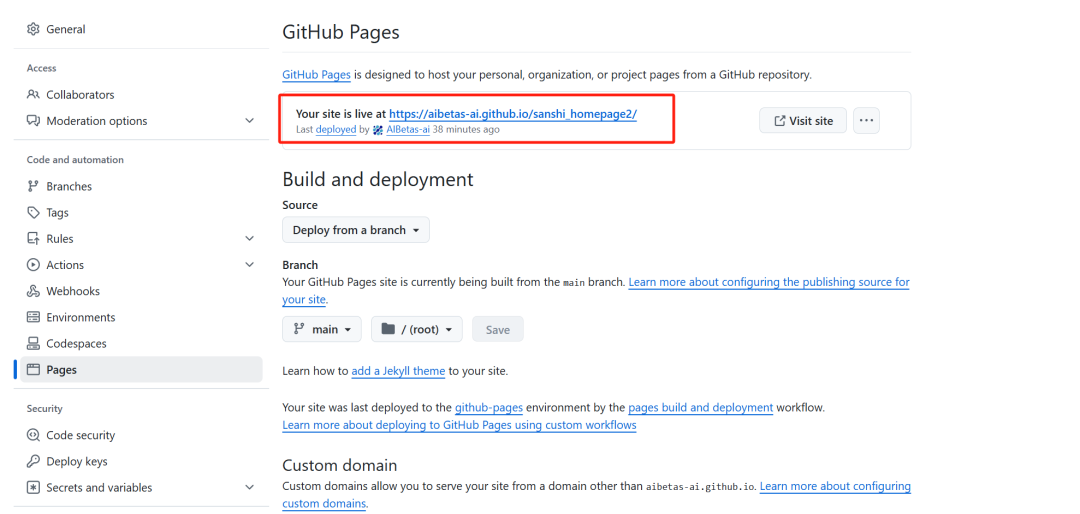Click the '38 minutes ago' timestamp
This screenshot has height=514, width=1080.
[x=466, y=130]
